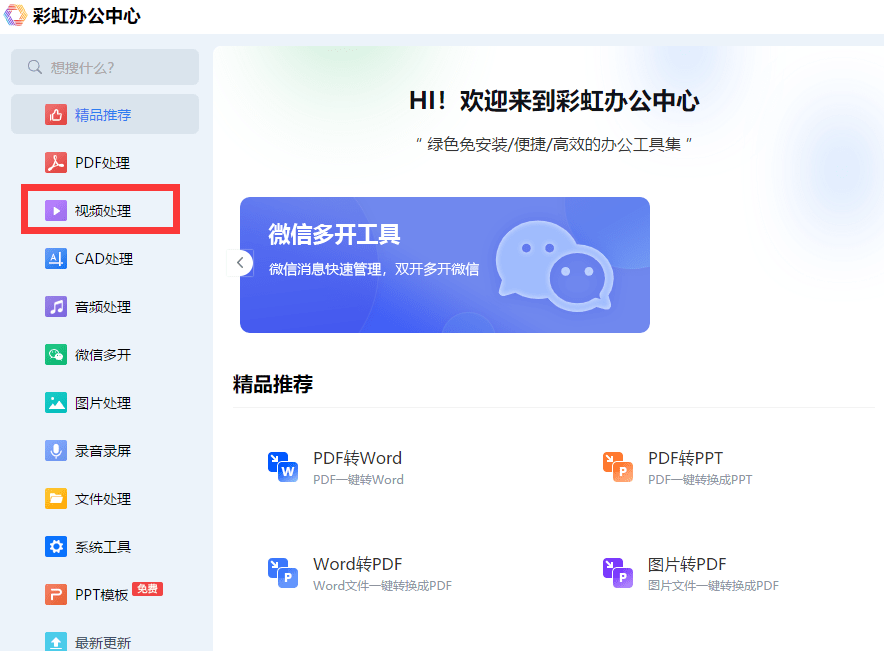
Task: Click the PDF处理 red icon
Action: (56, 163)
